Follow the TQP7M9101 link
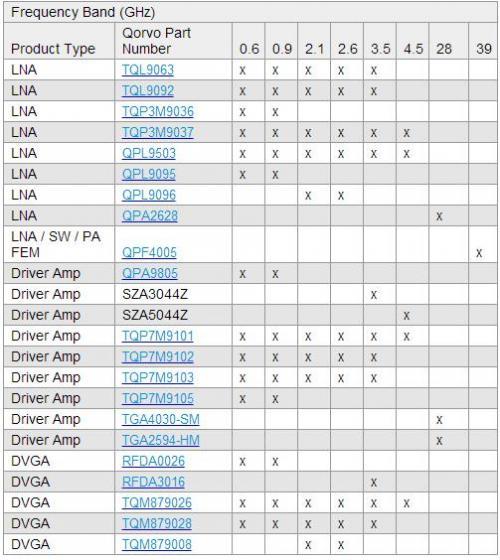Viewport: 500px width, 560px height. [158, 336]
